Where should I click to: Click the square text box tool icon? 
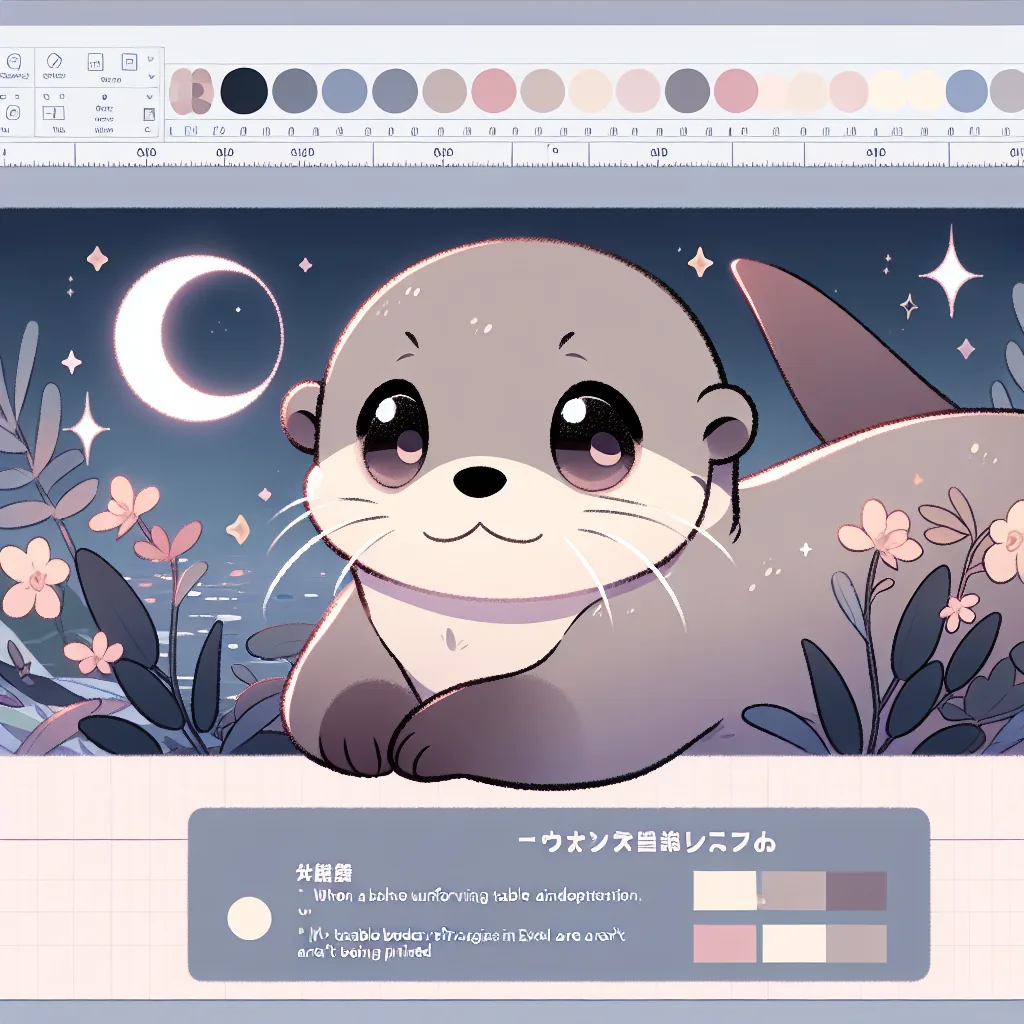coord(96,63)
